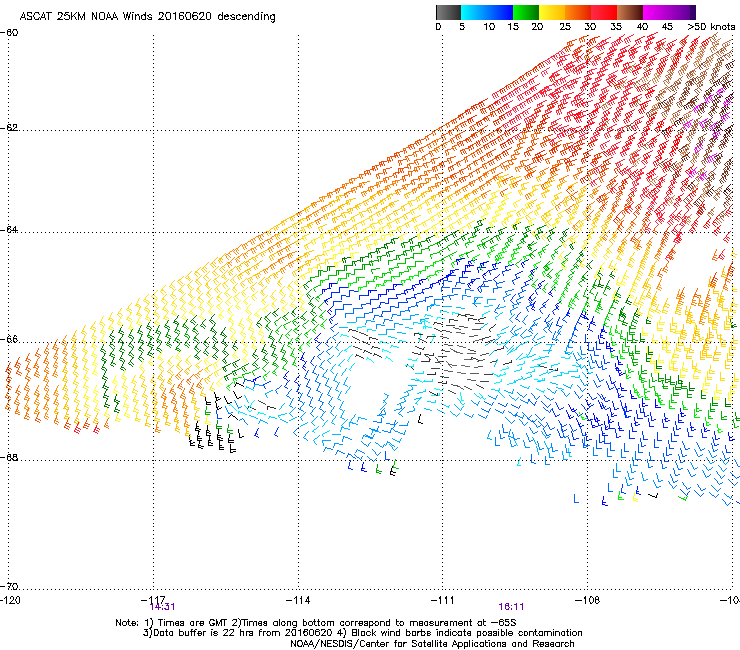The height and width of the screenshot is (650, 740).
Task: Click the gray 0–5 knot legend segment
Action: (x=448, y=12)
